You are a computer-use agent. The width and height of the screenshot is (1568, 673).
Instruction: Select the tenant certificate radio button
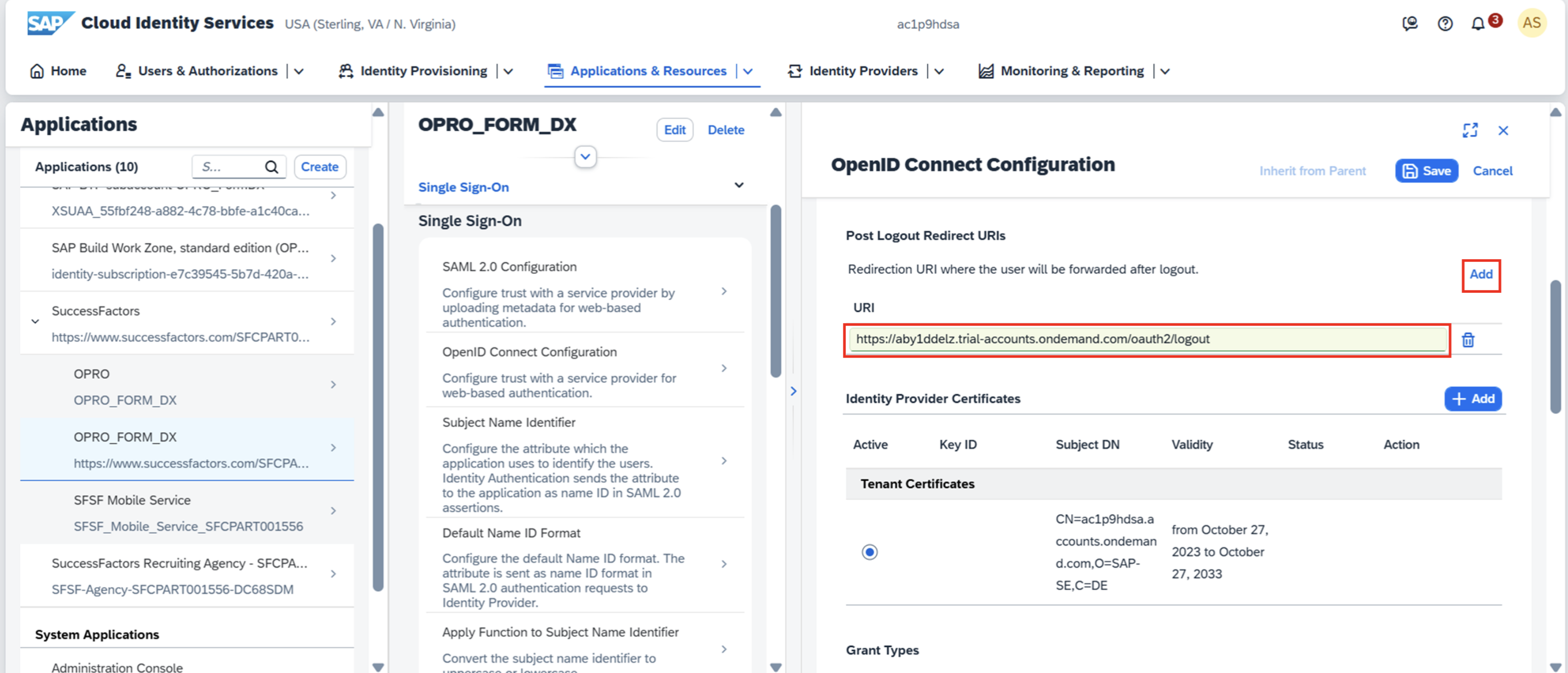tap(869, 552)
